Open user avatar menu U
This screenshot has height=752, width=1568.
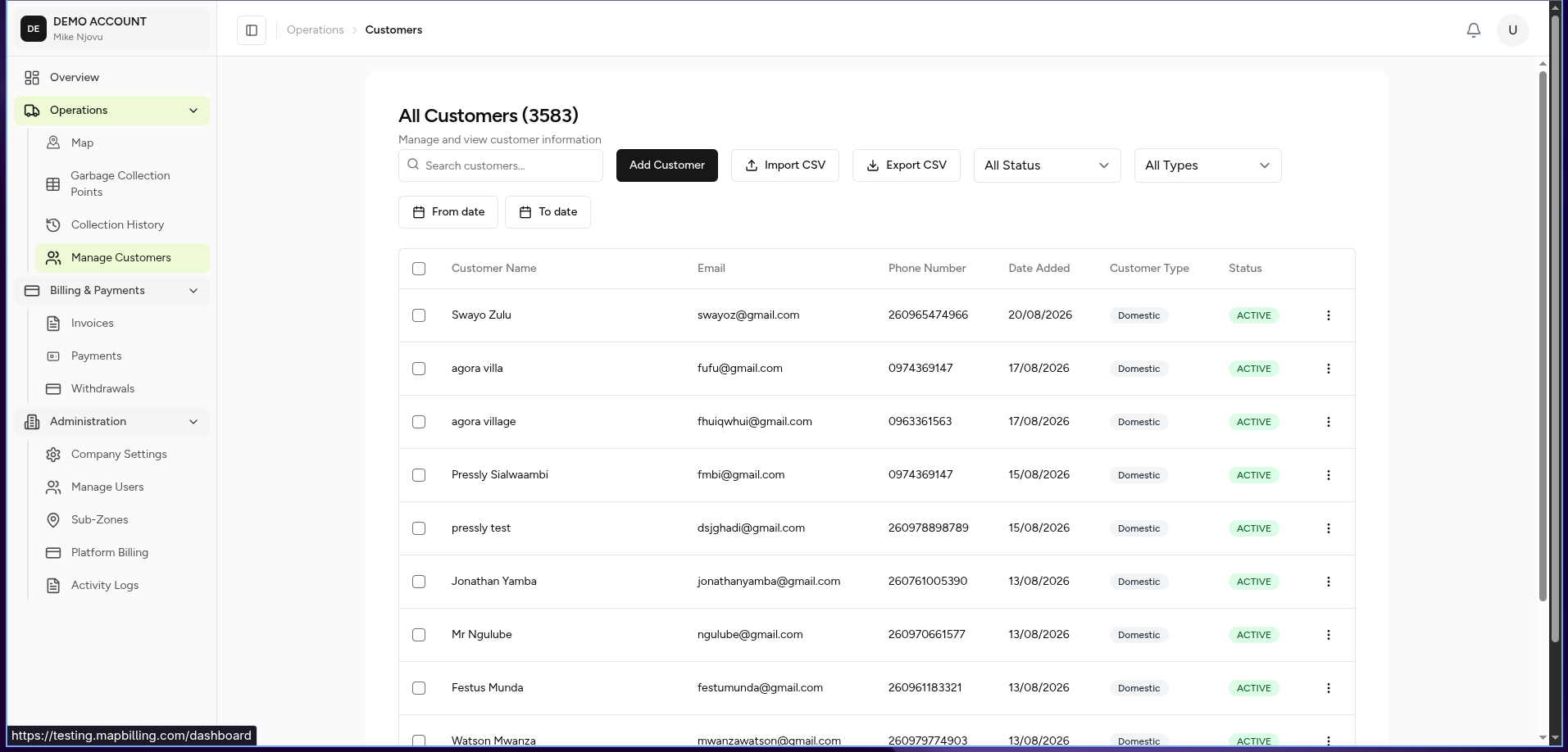point(1513,30)
